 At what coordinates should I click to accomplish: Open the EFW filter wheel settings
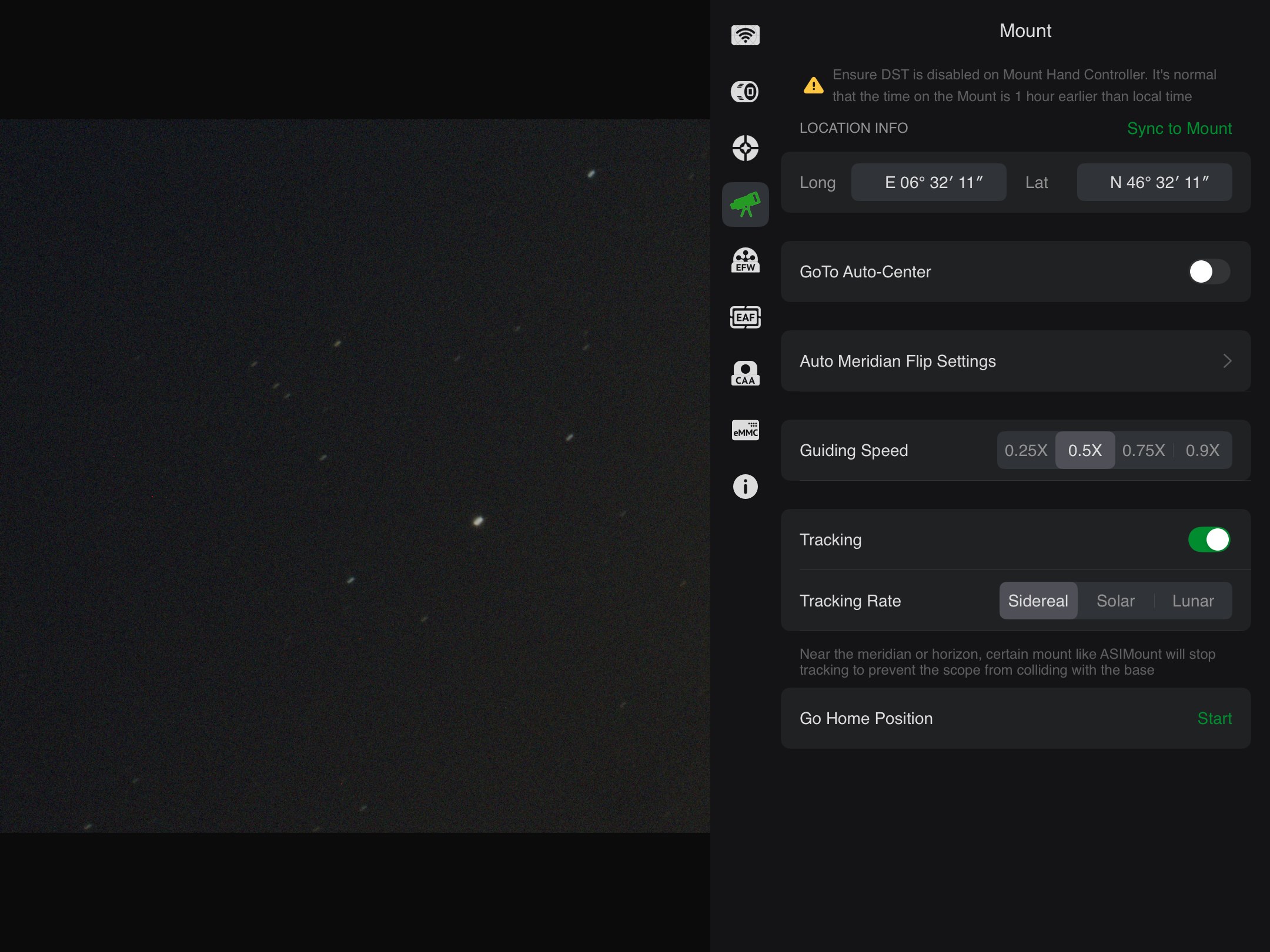coord(745,260)
